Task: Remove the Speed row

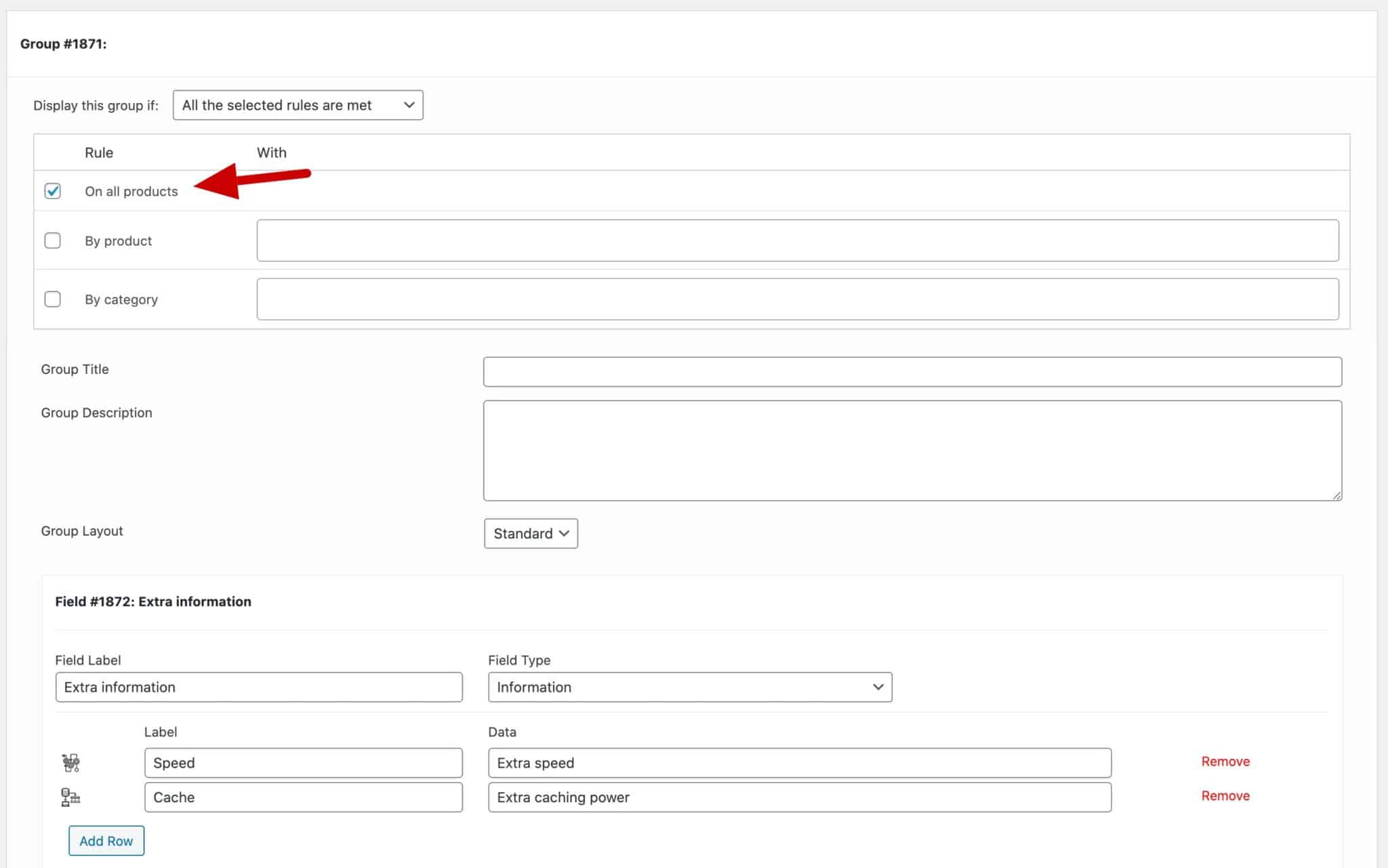Action: pyautogui.click(x=1225, y=762)
